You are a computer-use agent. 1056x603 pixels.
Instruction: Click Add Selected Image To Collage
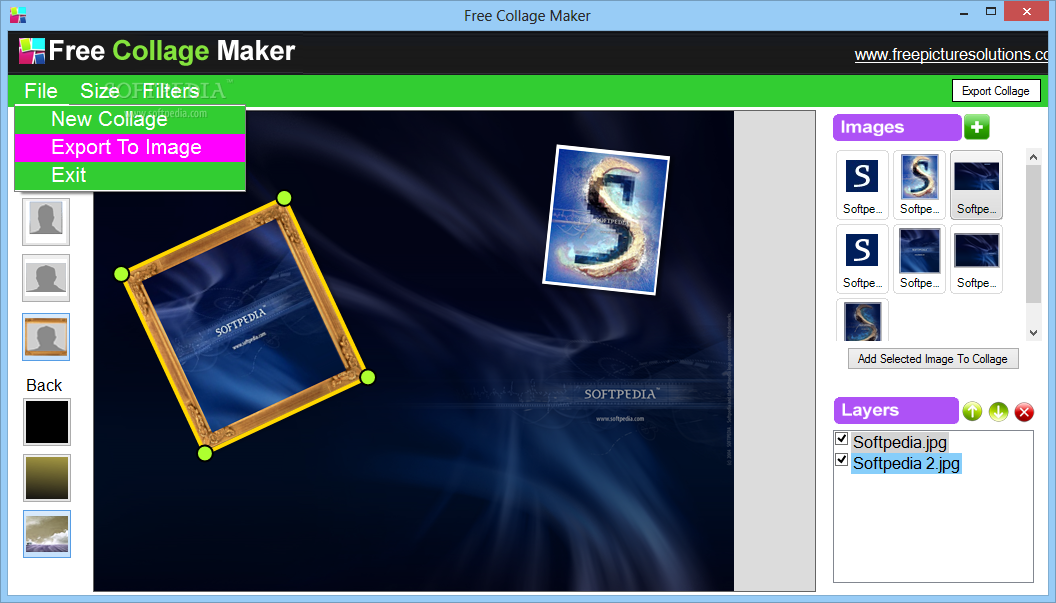click(933, 359)
